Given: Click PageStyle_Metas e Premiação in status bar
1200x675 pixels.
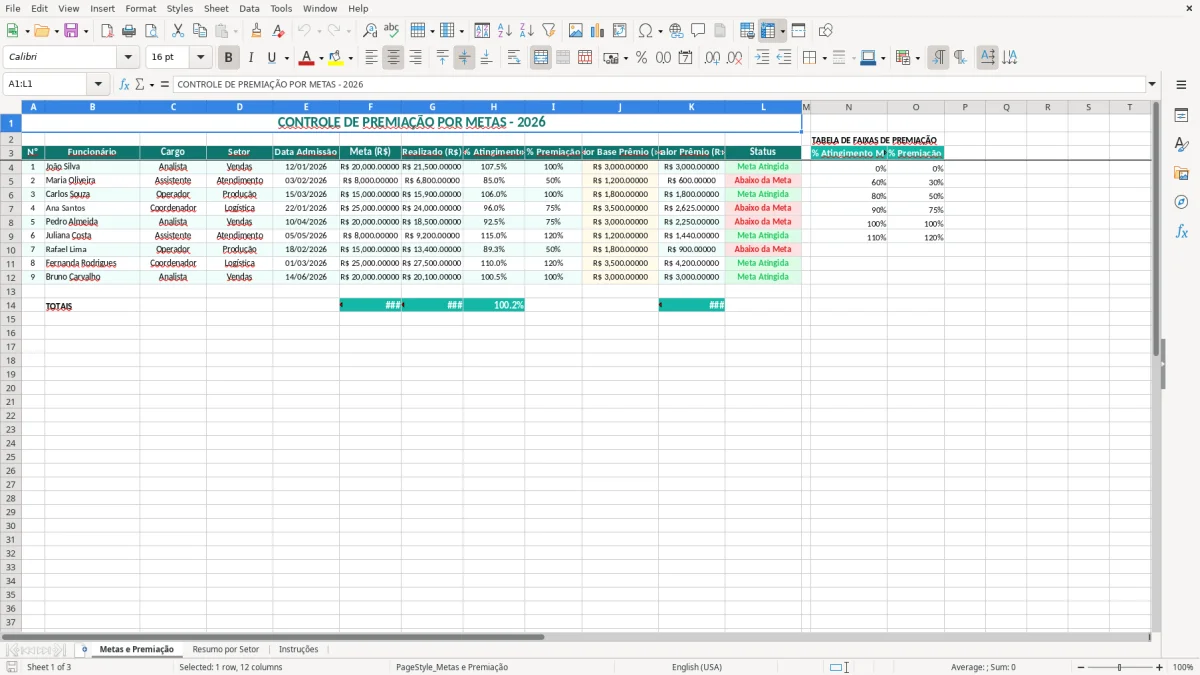Looking at the screenshot, I should tap(452, 667).
